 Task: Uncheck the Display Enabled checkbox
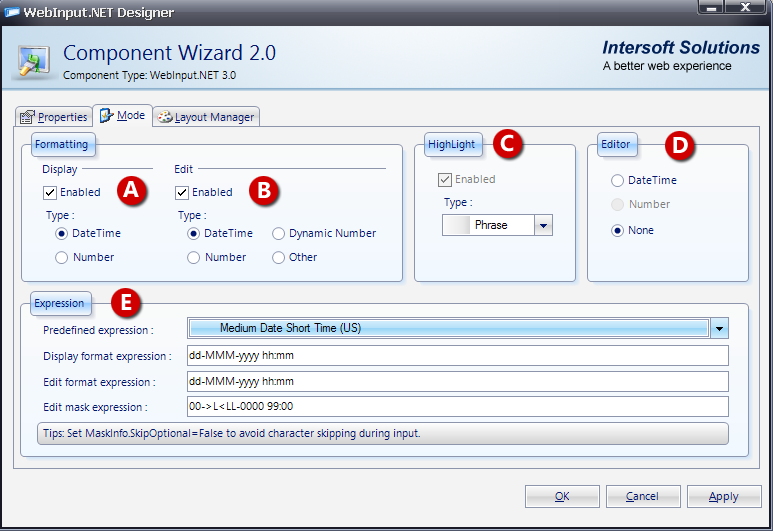50,192
